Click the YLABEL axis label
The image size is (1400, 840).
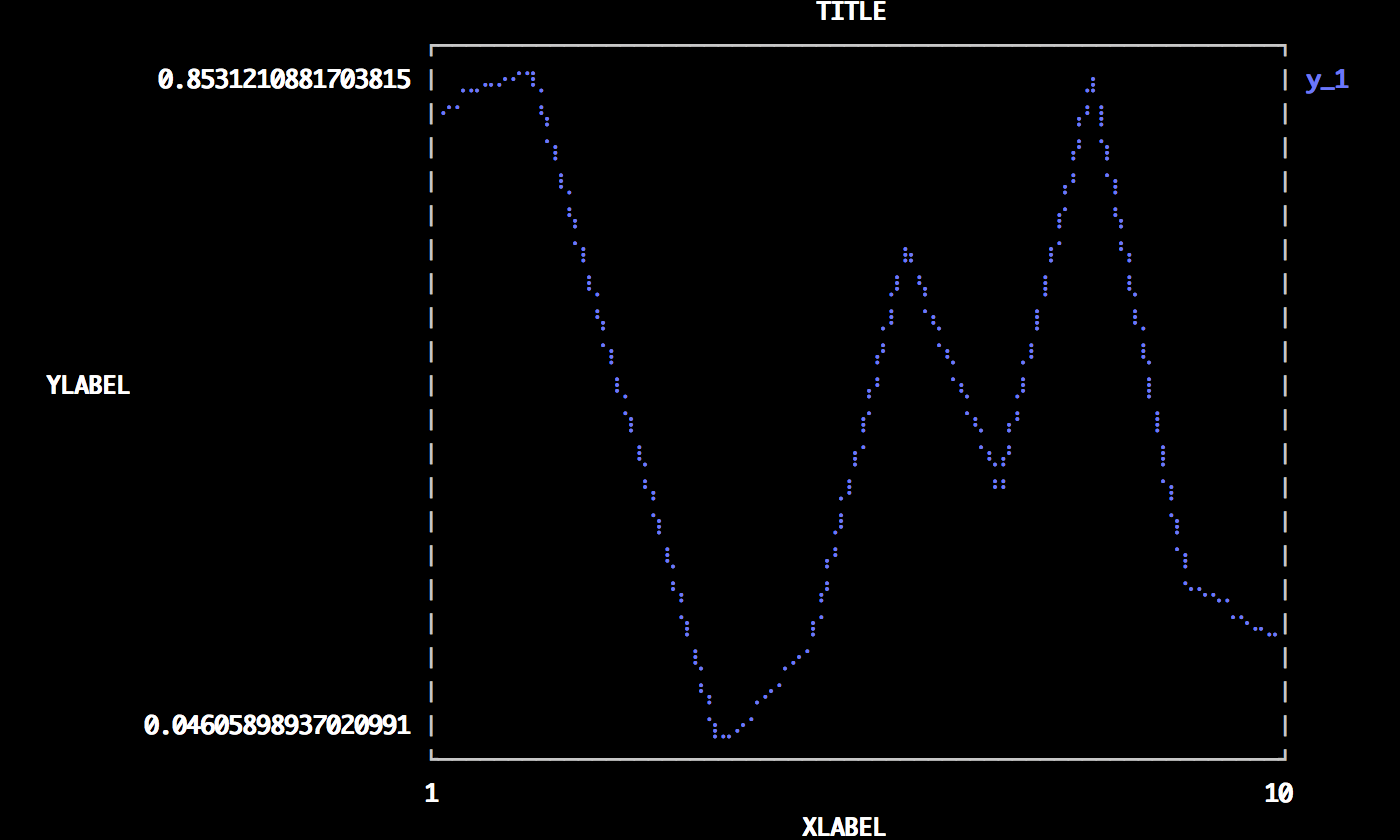[x=88, y=386]
